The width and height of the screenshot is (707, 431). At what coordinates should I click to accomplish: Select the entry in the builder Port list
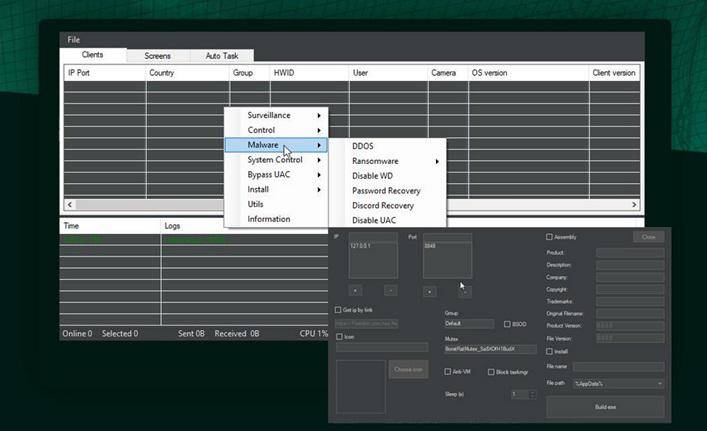430,246
